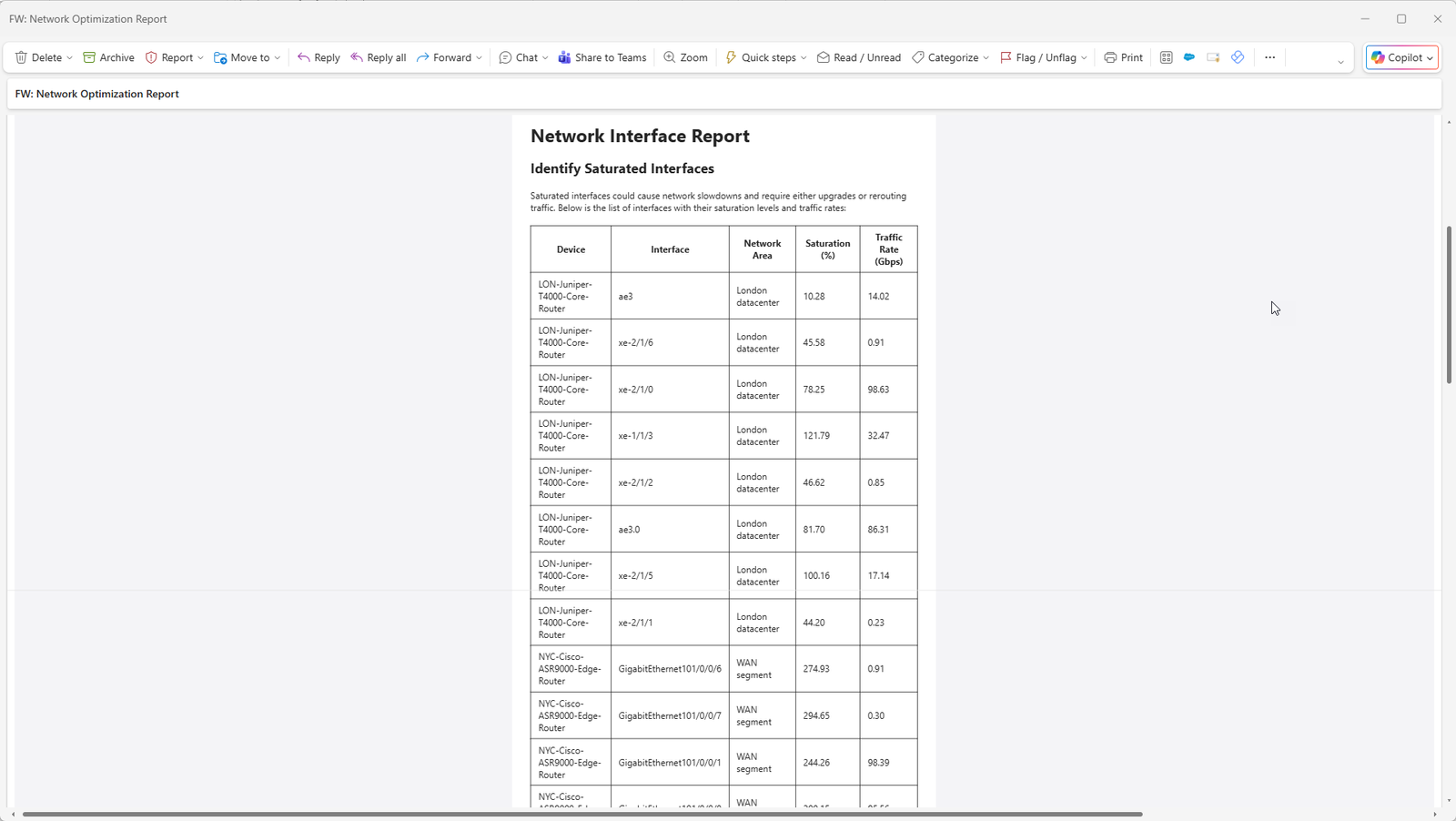Select the ae3 interface cell
This screenshot has height=821, width=1456.
tap(670, 297)
